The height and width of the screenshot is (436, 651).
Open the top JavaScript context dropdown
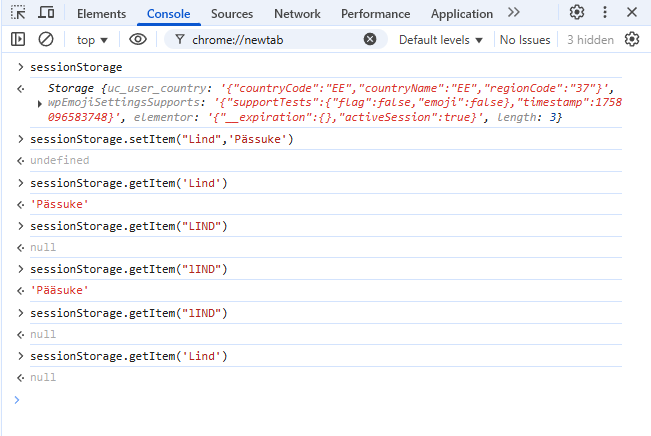point(93,39)
